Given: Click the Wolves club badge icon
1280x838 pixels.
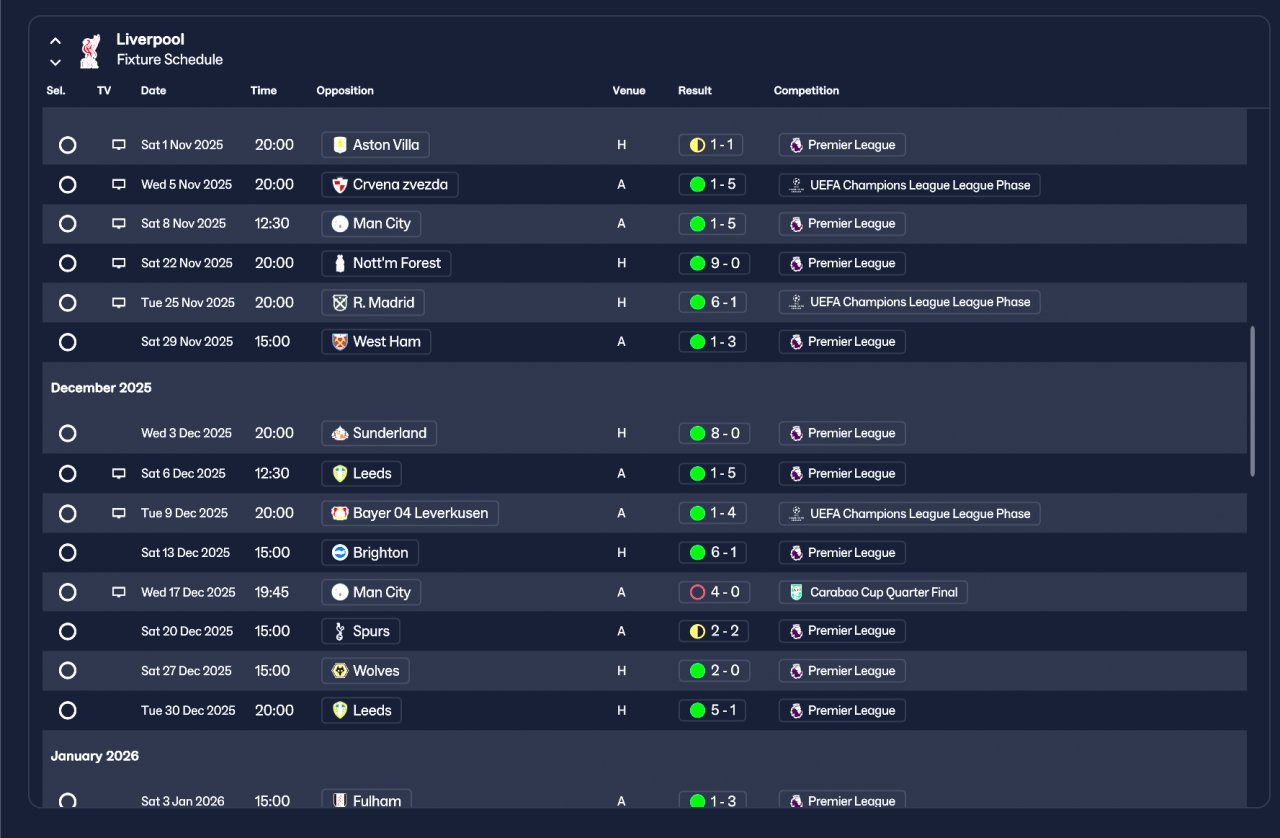Looking at the screenshot, I should (x=340, y=671).
